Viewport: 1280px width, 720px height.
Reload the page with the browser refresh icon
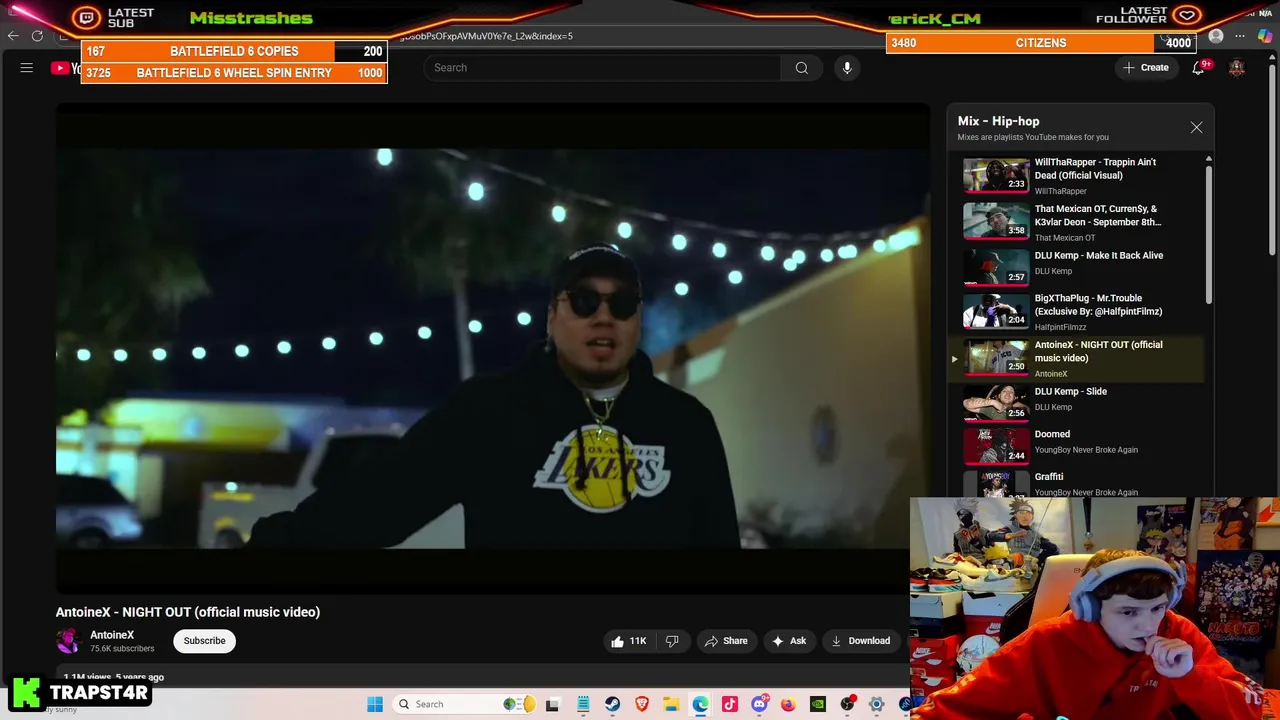click(x=37, y=36)
